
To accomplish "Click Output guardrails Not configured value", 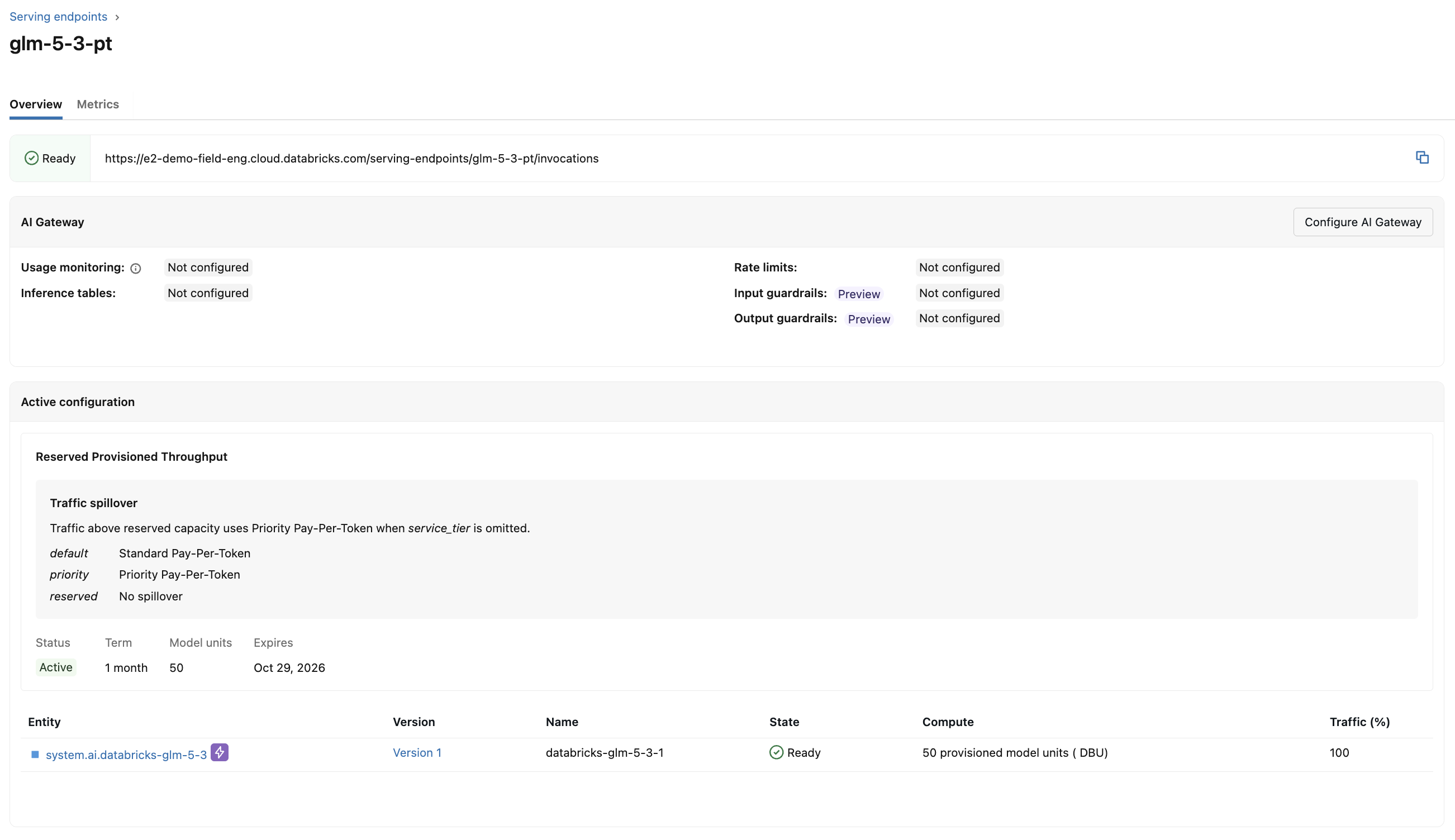I will tap(959, 318).
